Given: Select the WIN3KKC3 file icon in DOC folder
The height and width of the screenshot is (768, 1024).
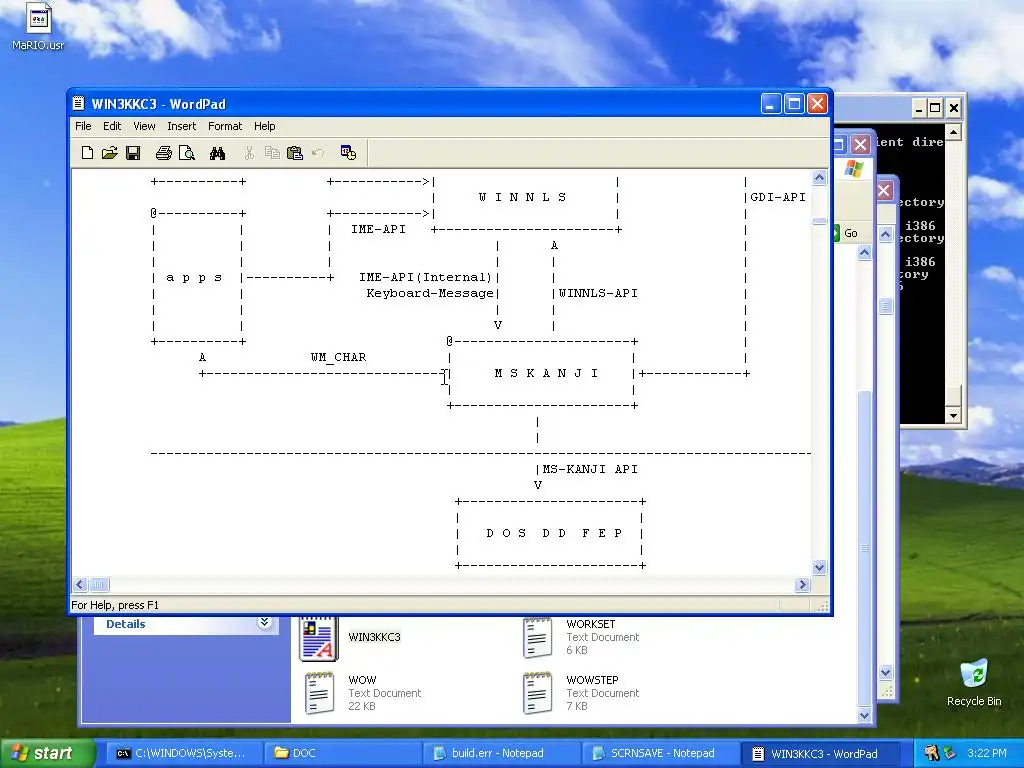Looking at the screenshot, I should (x=319, y=638).
